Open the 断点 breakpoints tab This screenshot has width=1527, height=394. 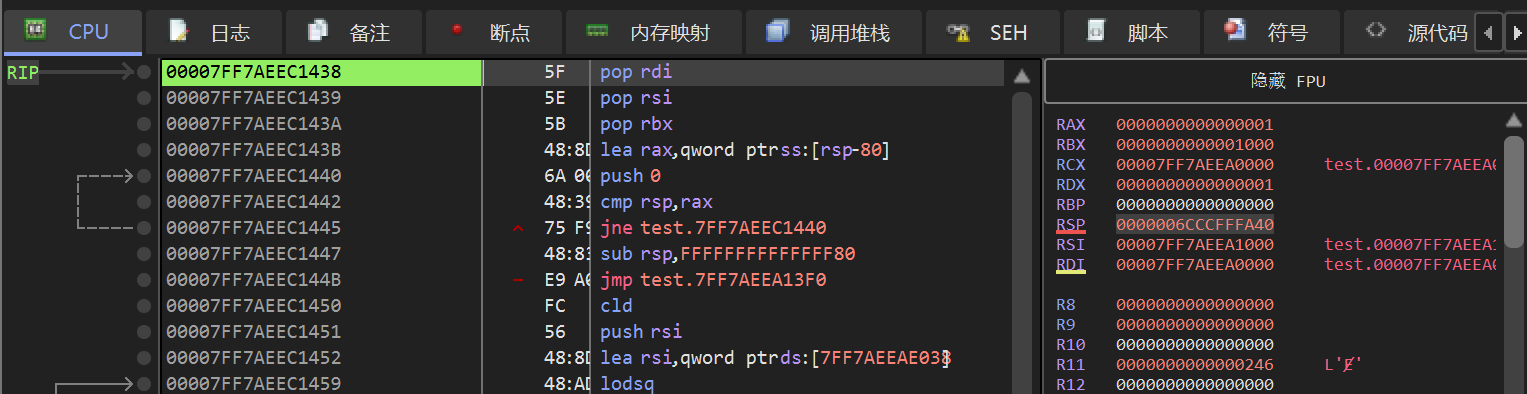coord(493,32)
